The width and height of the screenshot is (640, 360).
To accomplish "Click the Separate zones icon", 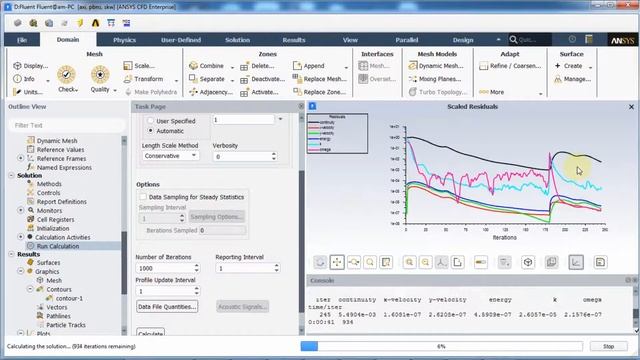I will coord(193,78).
